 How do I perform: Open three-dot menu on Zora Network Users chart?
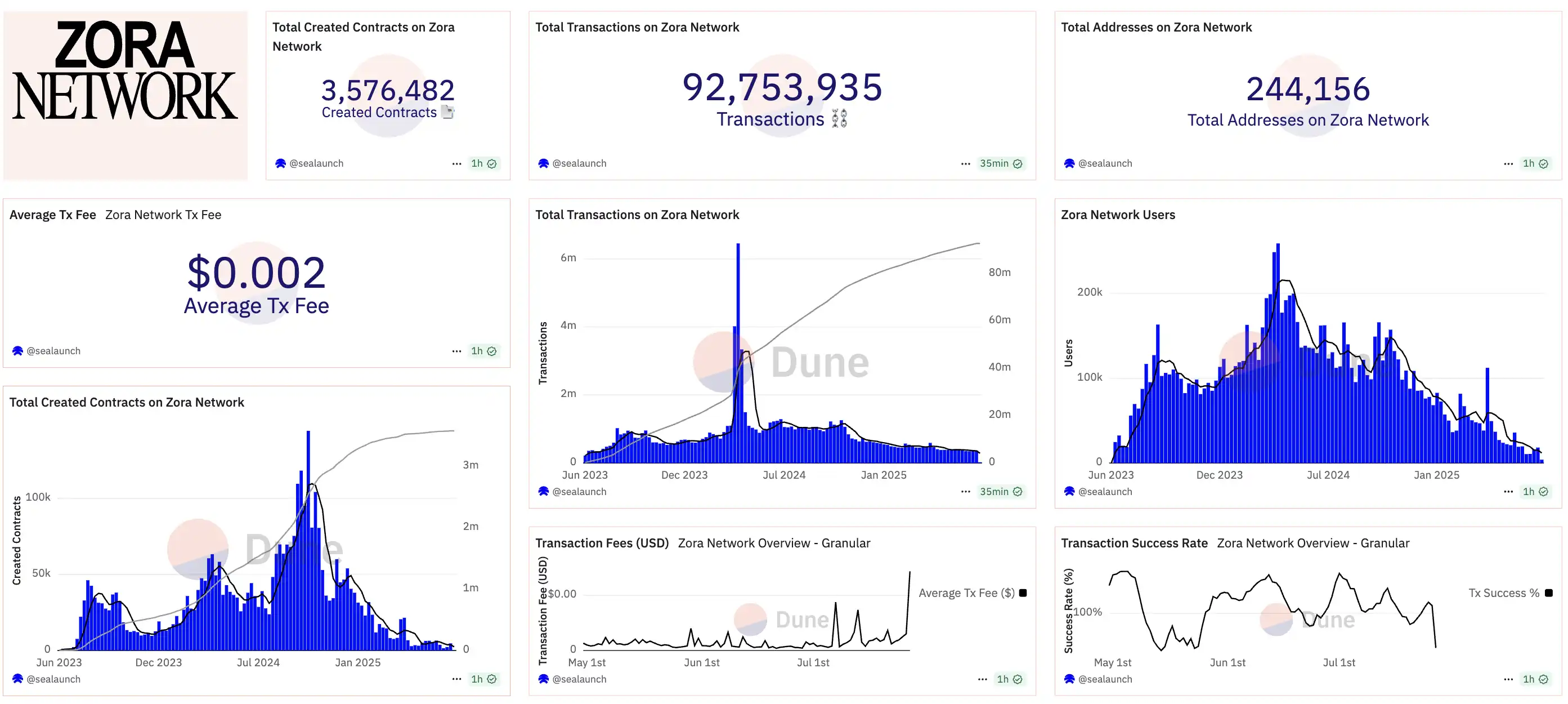[1508, 492]
